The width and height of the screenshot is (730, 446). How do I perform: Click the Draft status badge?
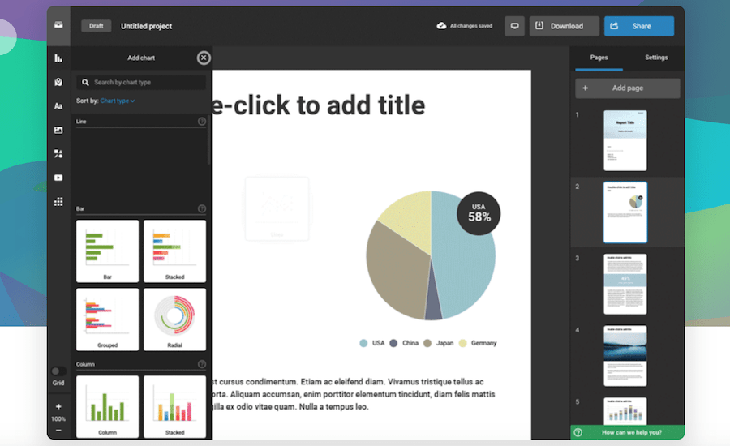pyautogui.click(x=96, y=26)
